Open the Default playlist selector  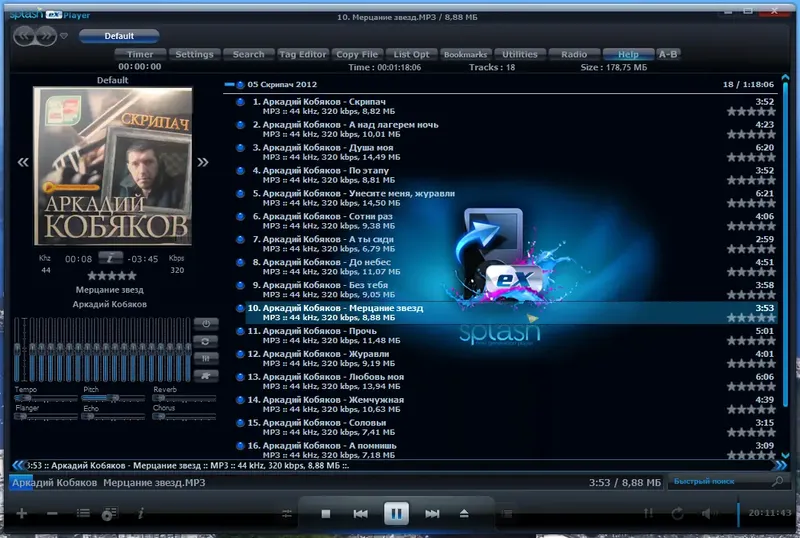tap(119, 36)
